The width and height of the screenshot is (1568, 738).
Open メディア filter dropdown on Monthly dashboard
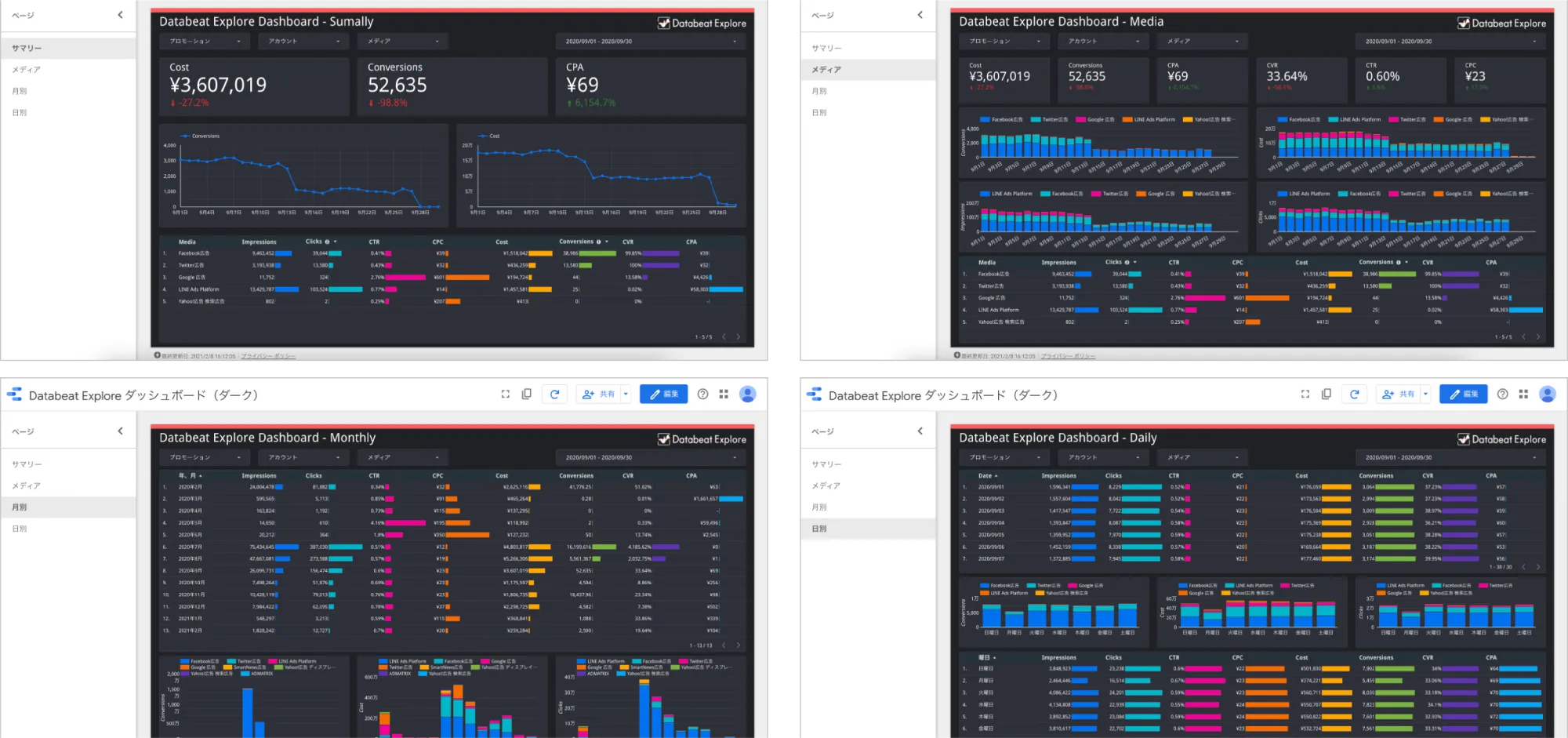click(402, 457)
